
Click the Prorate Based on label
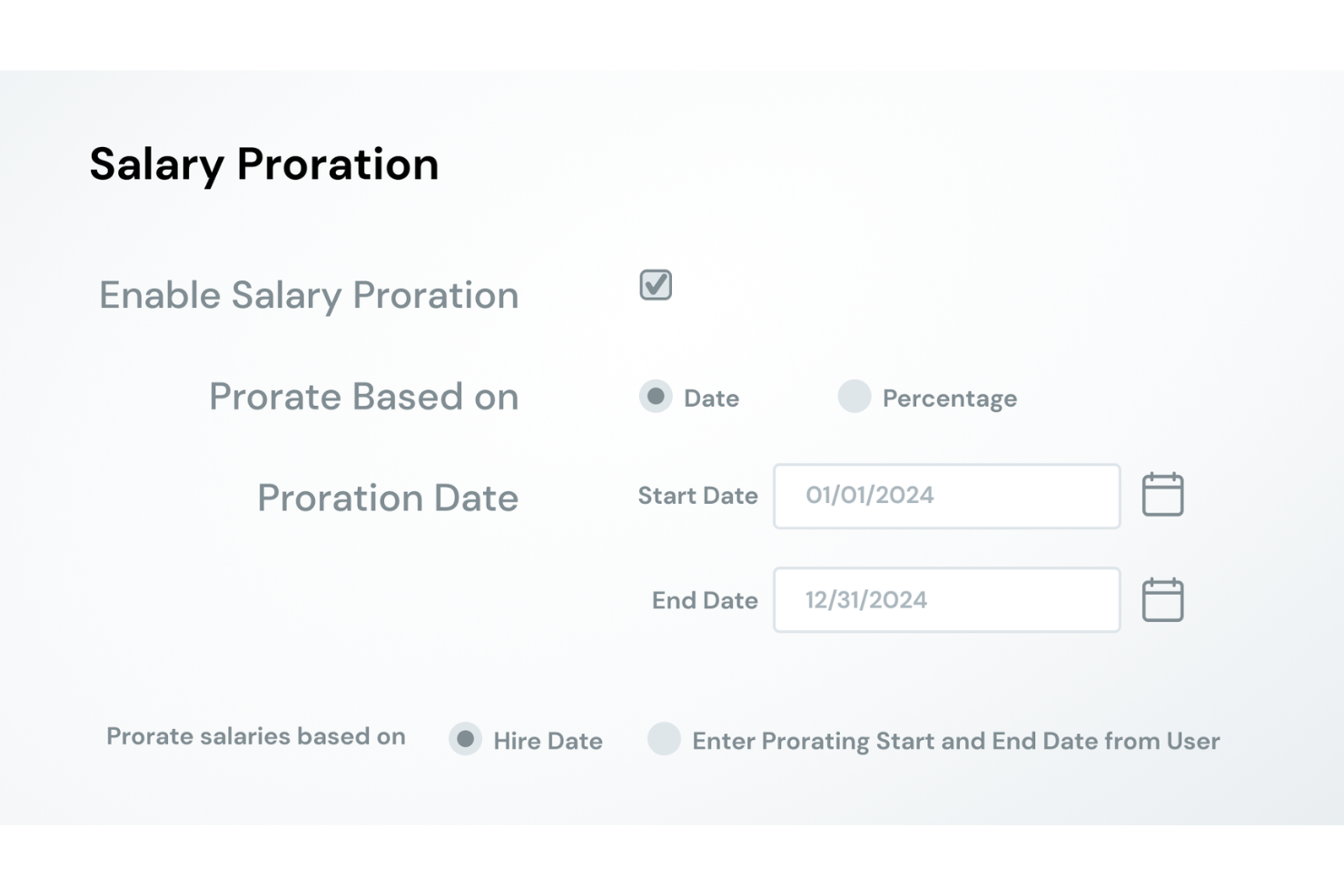(x=363, y=397)
